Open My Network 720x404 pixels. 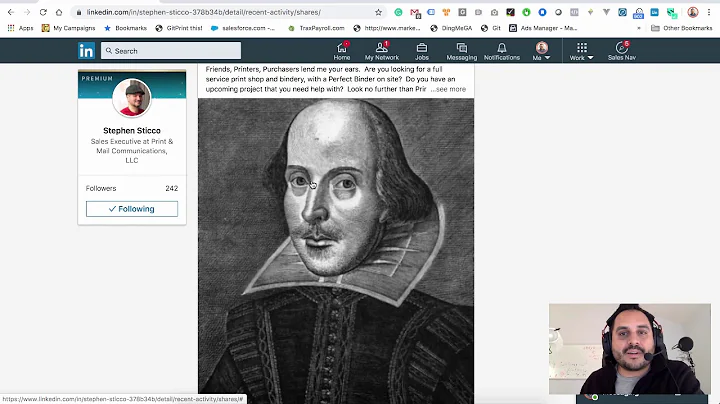click(382, 51)
